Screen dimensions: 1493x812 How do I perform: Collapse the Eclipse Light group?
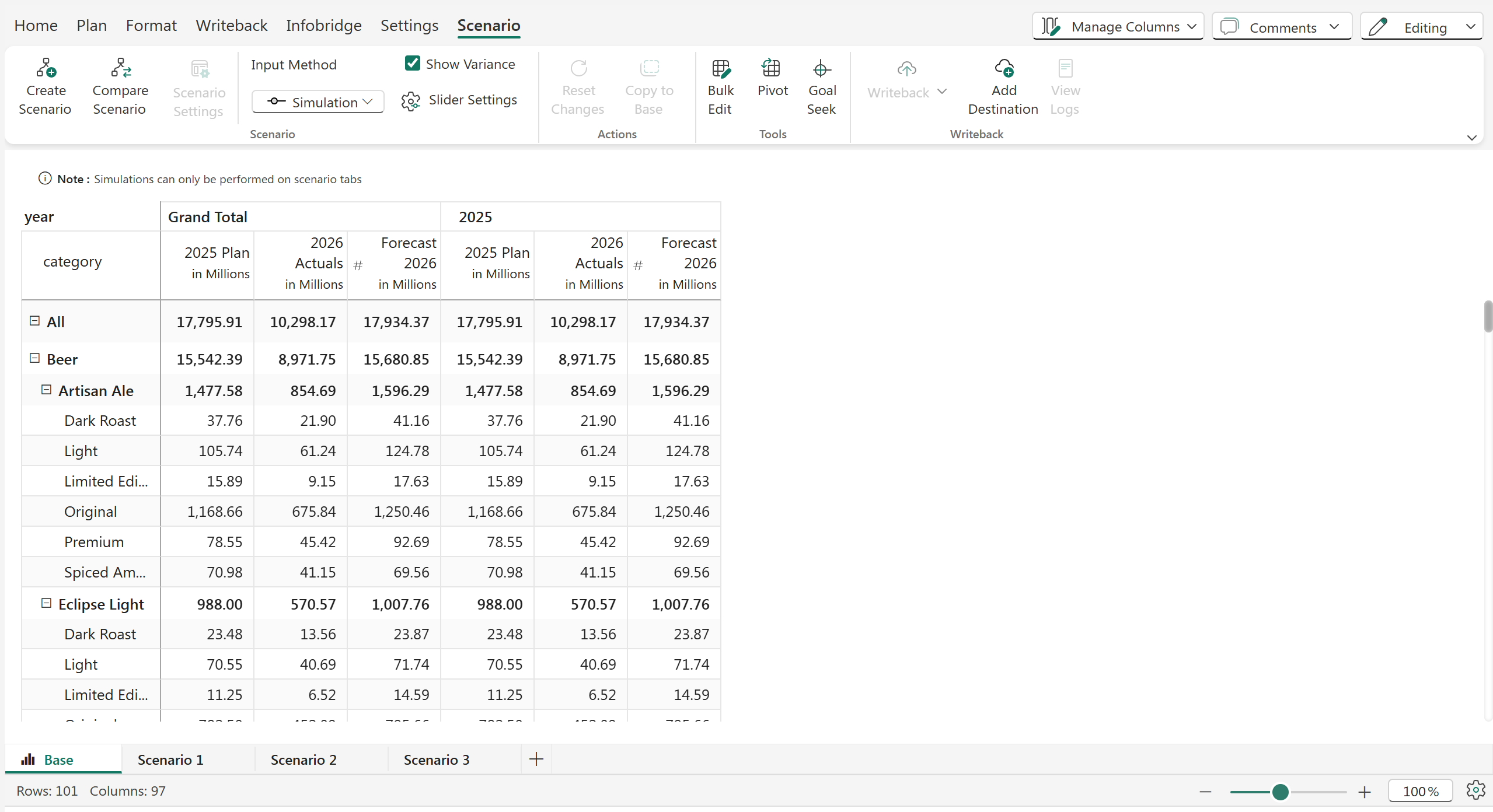click(46, 603)
